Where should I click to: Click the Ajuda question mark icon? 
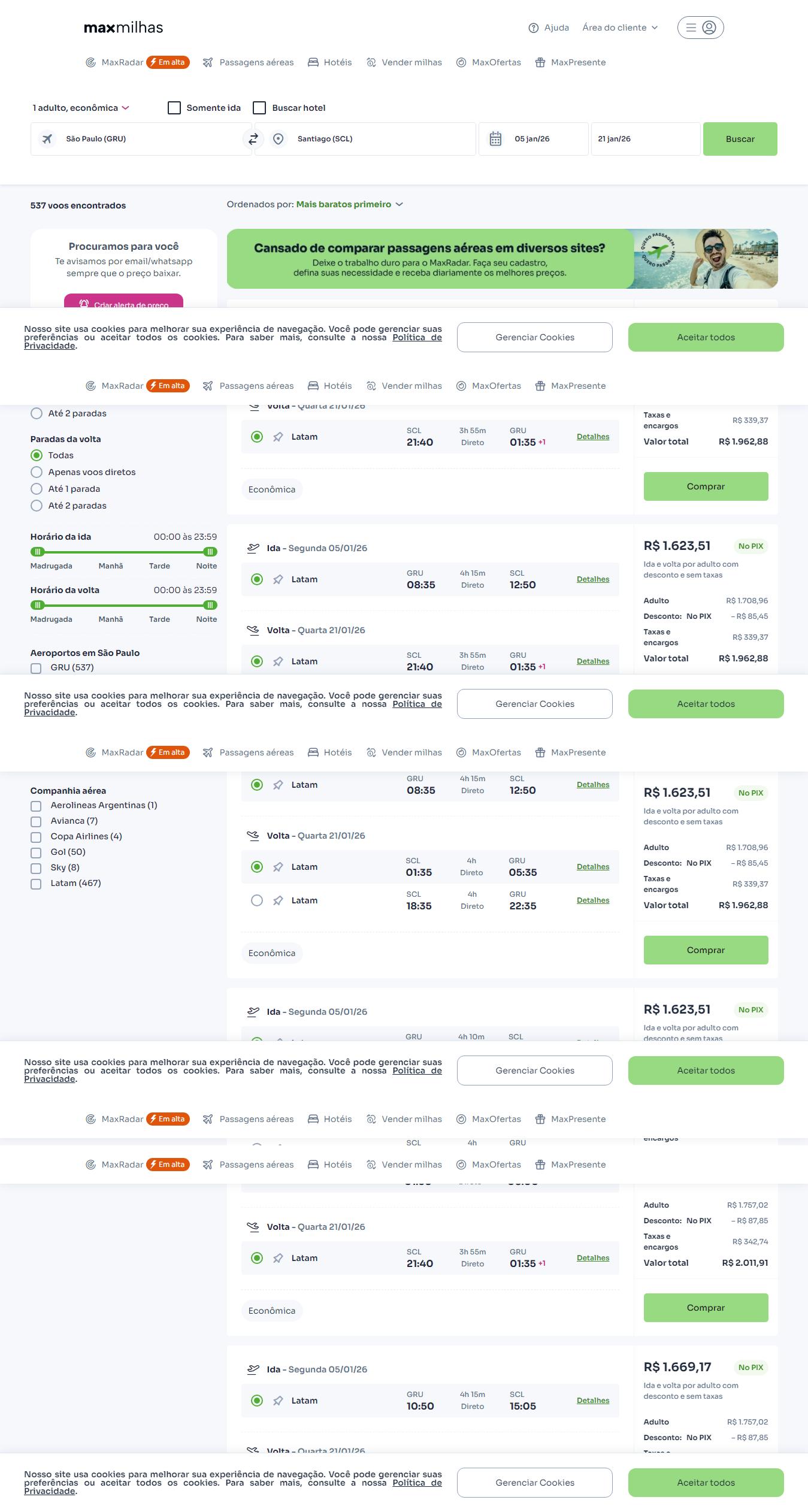[533, 28]
